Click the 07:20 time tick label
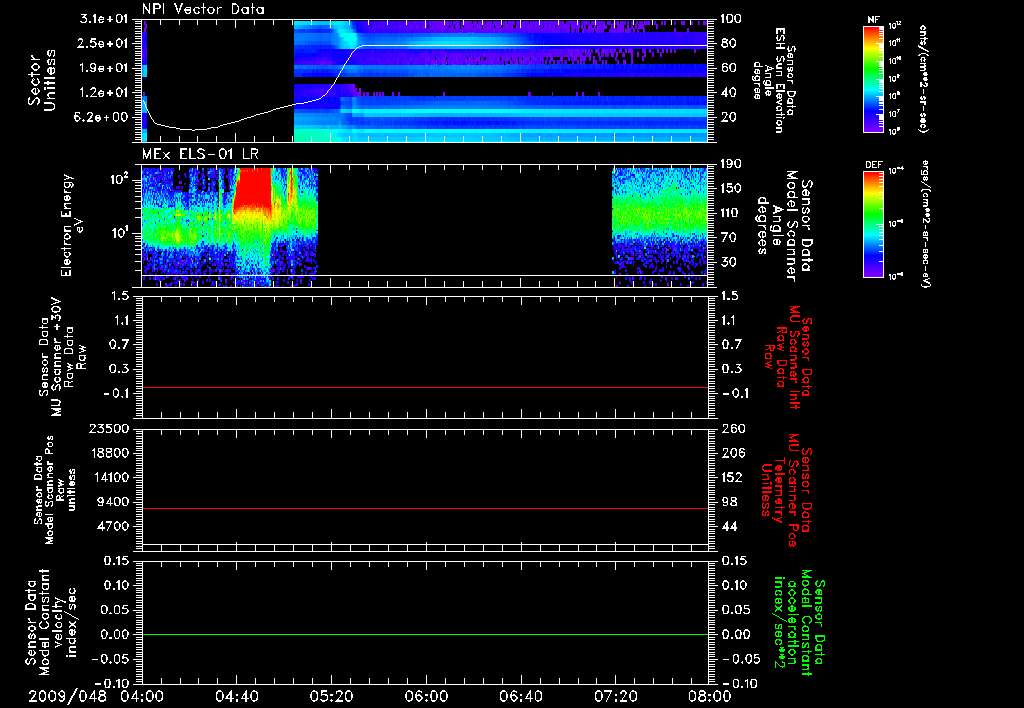This screenshot has height=708, width=1024. (615, 696)
